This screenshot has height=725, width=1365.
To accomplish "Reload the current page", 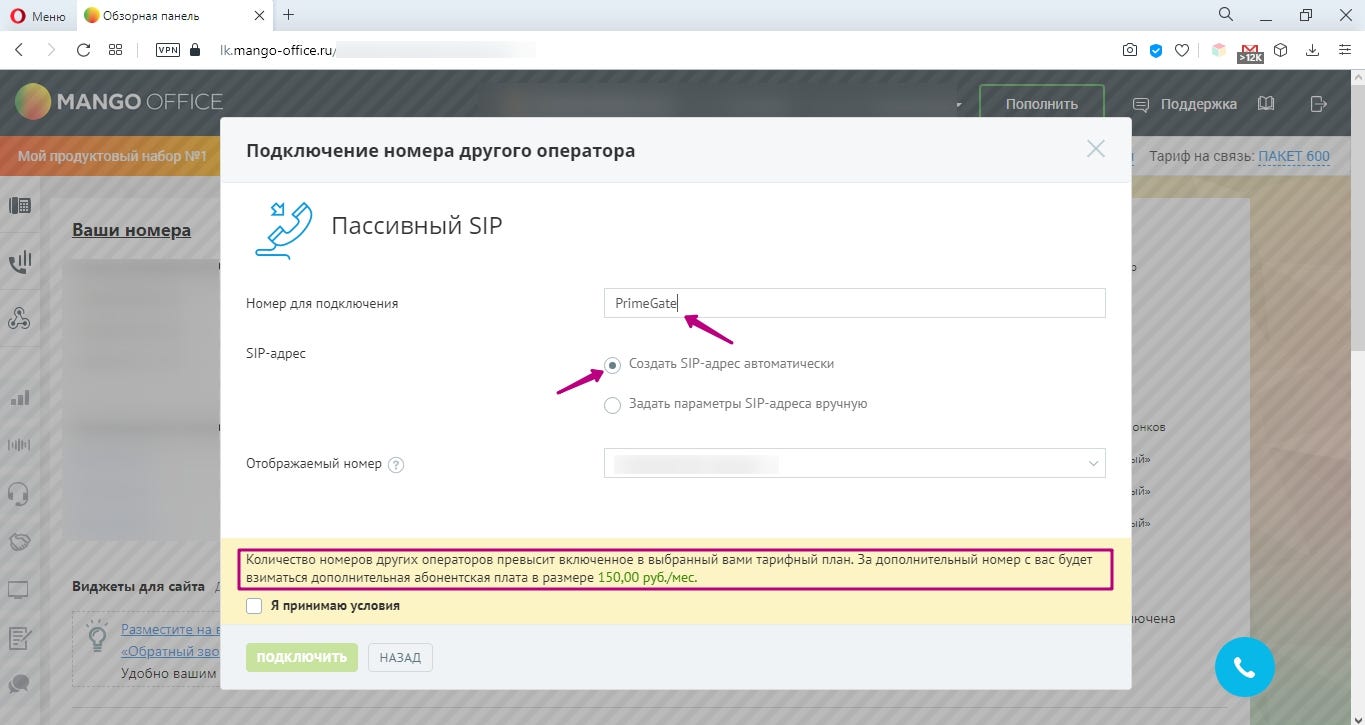I will [x=84, y=49].
